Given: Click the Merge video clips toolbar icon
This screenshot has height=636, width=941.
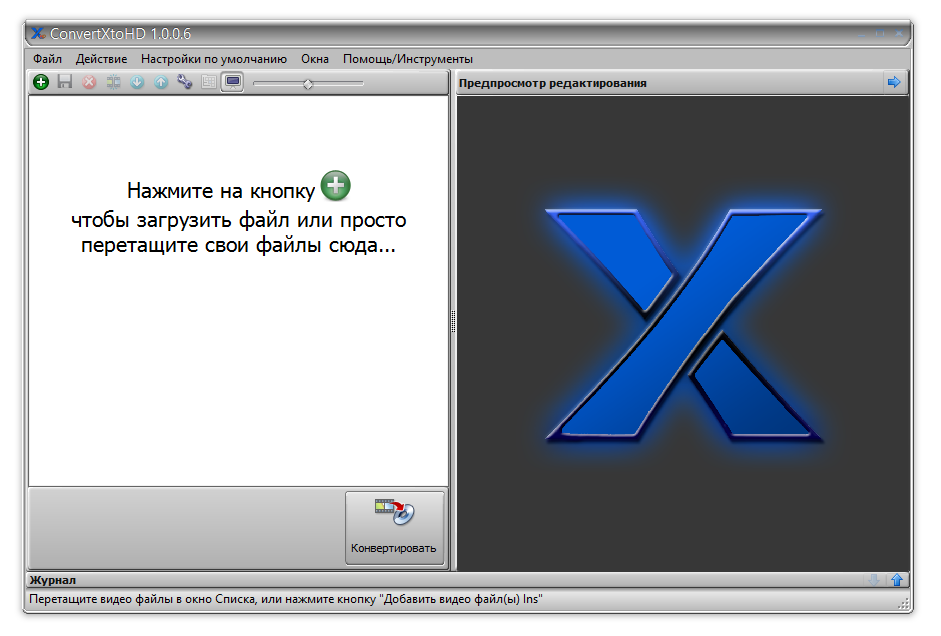Looking at the screenshot, I should coord(113,82).
